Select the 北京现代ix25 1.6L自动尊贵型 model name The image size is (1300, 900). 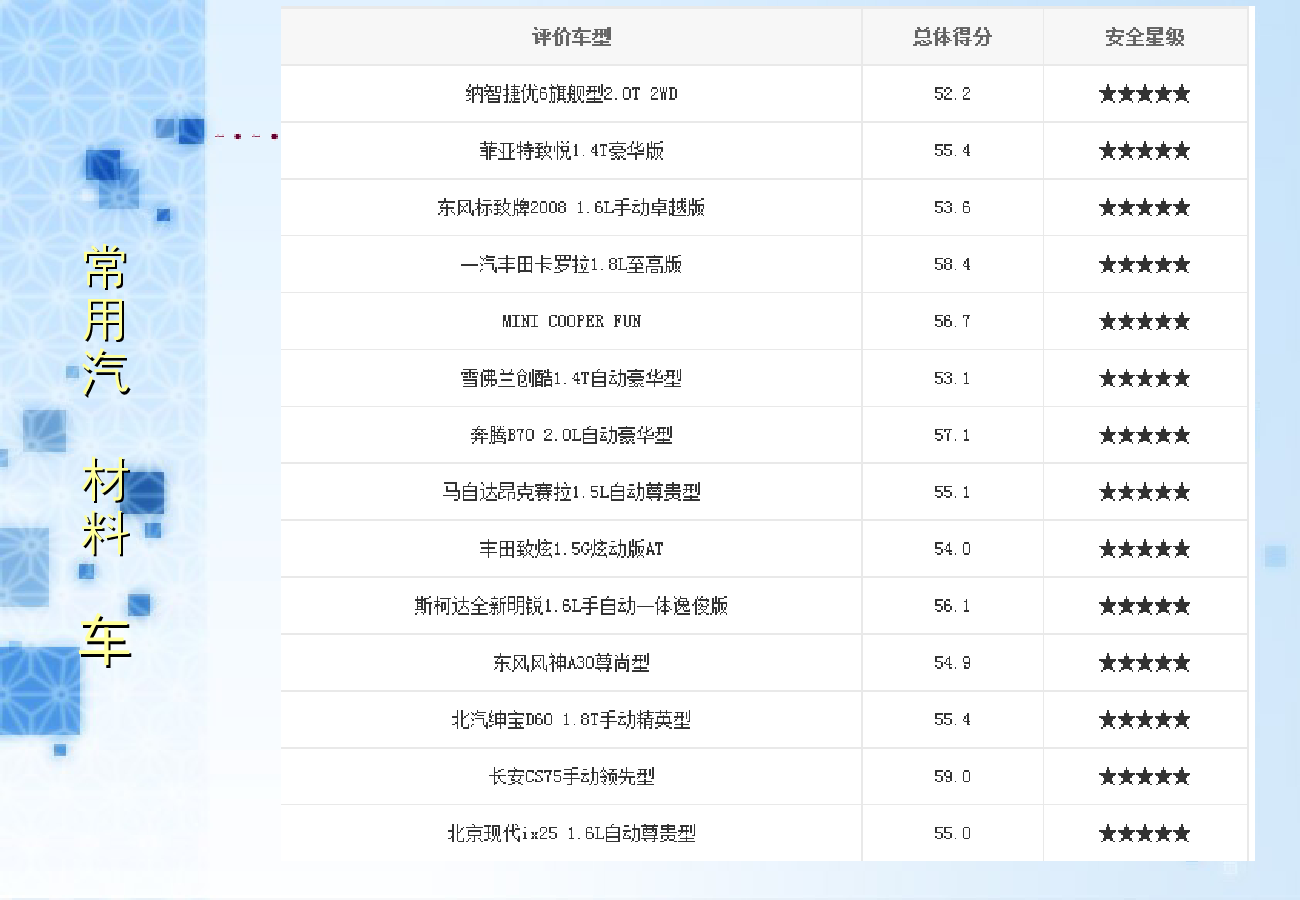(571, 833)
